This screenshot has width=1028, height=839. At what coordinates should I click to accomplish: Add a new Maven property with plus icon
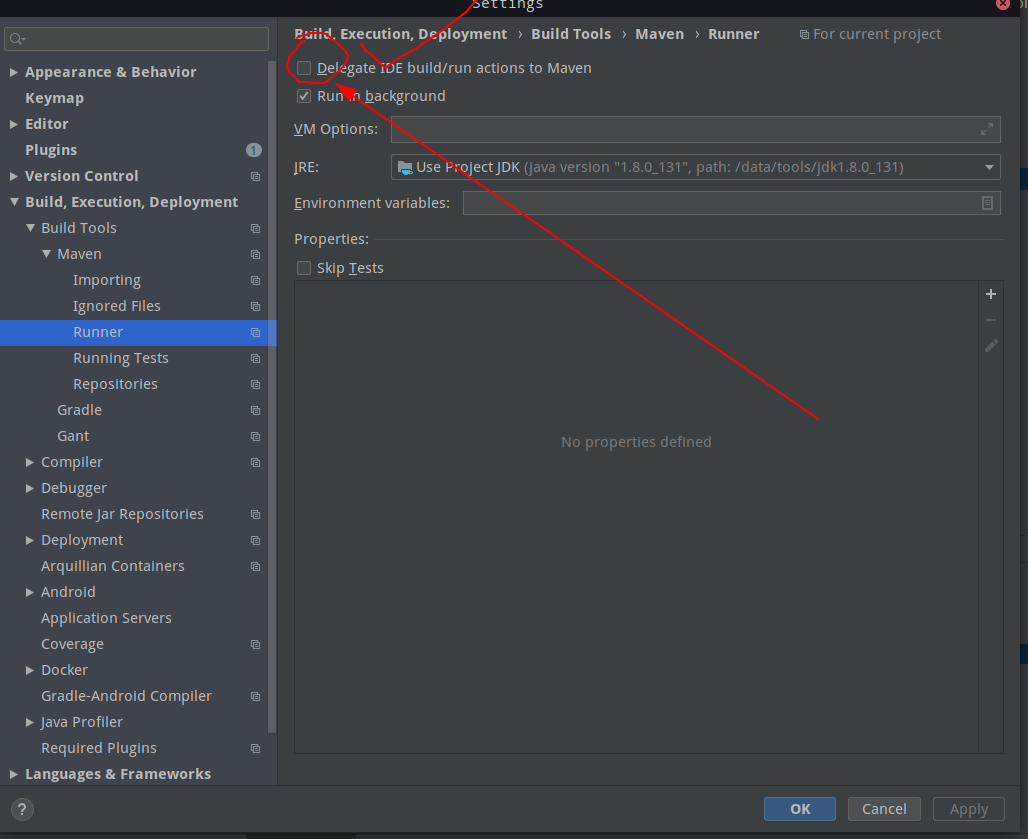pos(990,294)
